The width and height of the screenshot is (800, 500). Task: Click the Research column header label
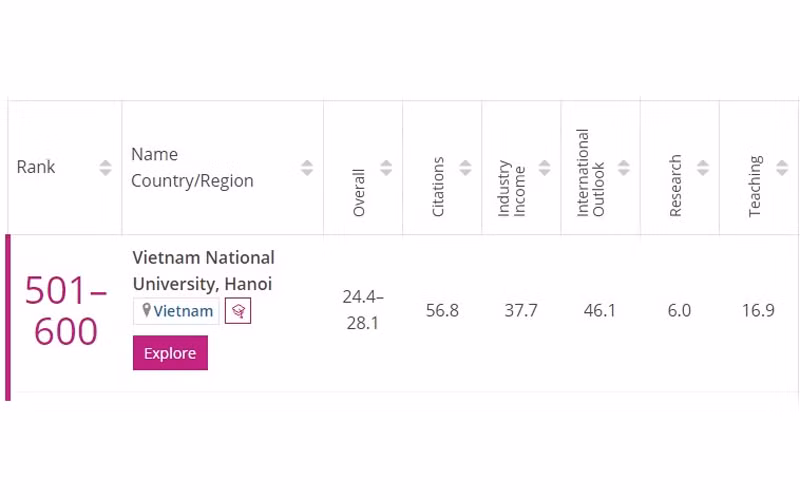[676, 186]
